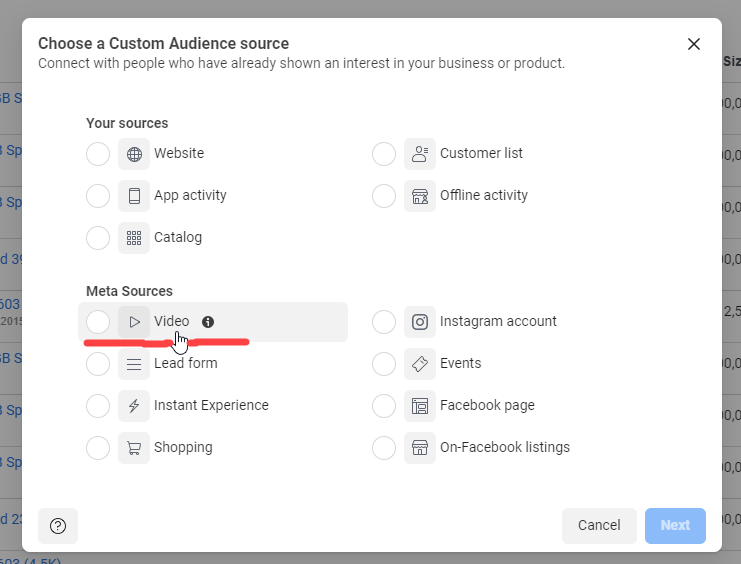Viewport: 741px width, 564px height.
Task: Click the Website globe icon
Action: [134, 154]
